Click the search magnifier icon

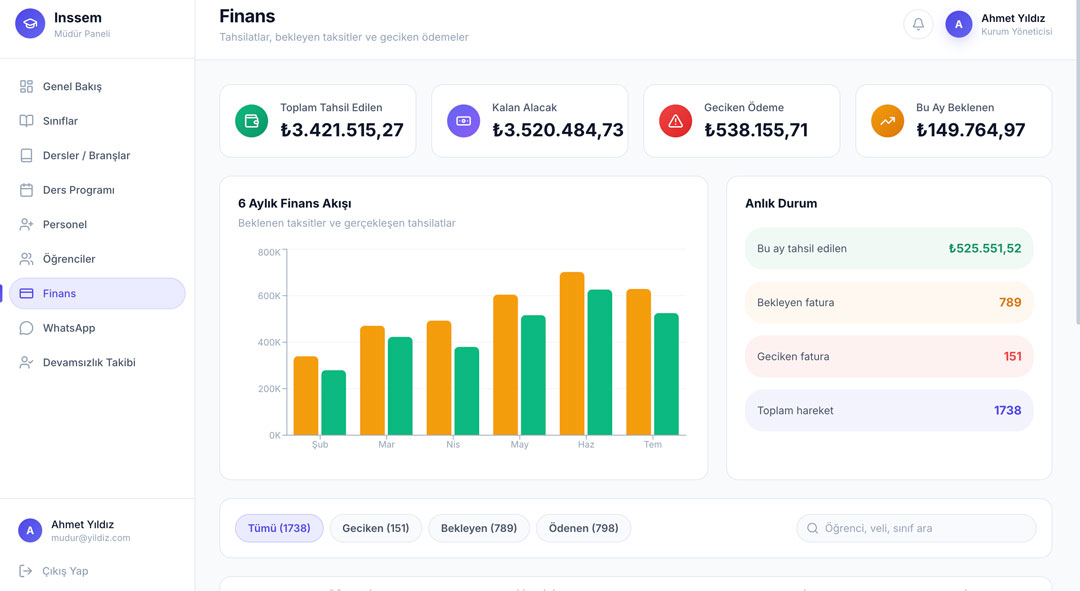(812, 528)
